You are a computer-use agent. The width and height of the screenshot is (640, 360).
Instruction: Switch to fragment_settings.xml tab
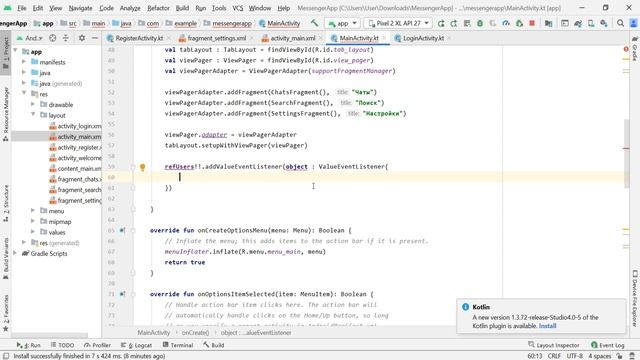pyautogui.click(x=216, y=38)
